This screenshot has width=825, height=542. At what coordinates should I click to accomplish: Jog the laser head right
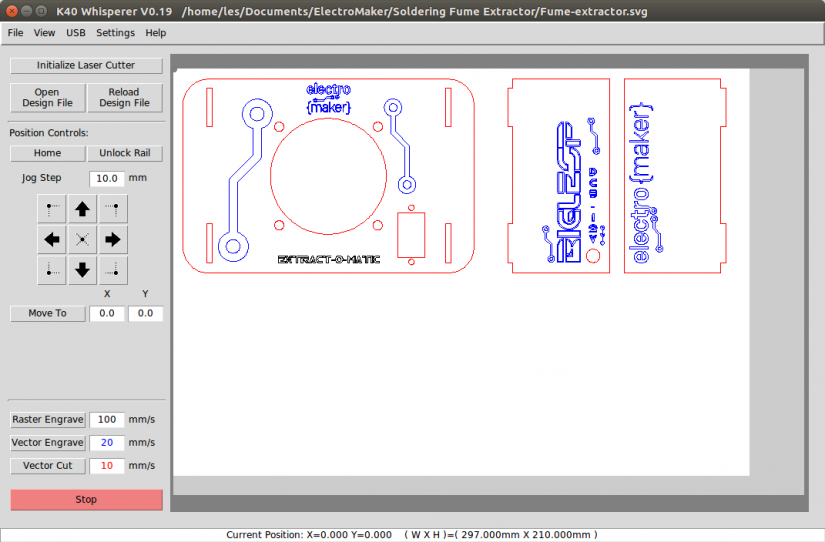click(113, 239)
